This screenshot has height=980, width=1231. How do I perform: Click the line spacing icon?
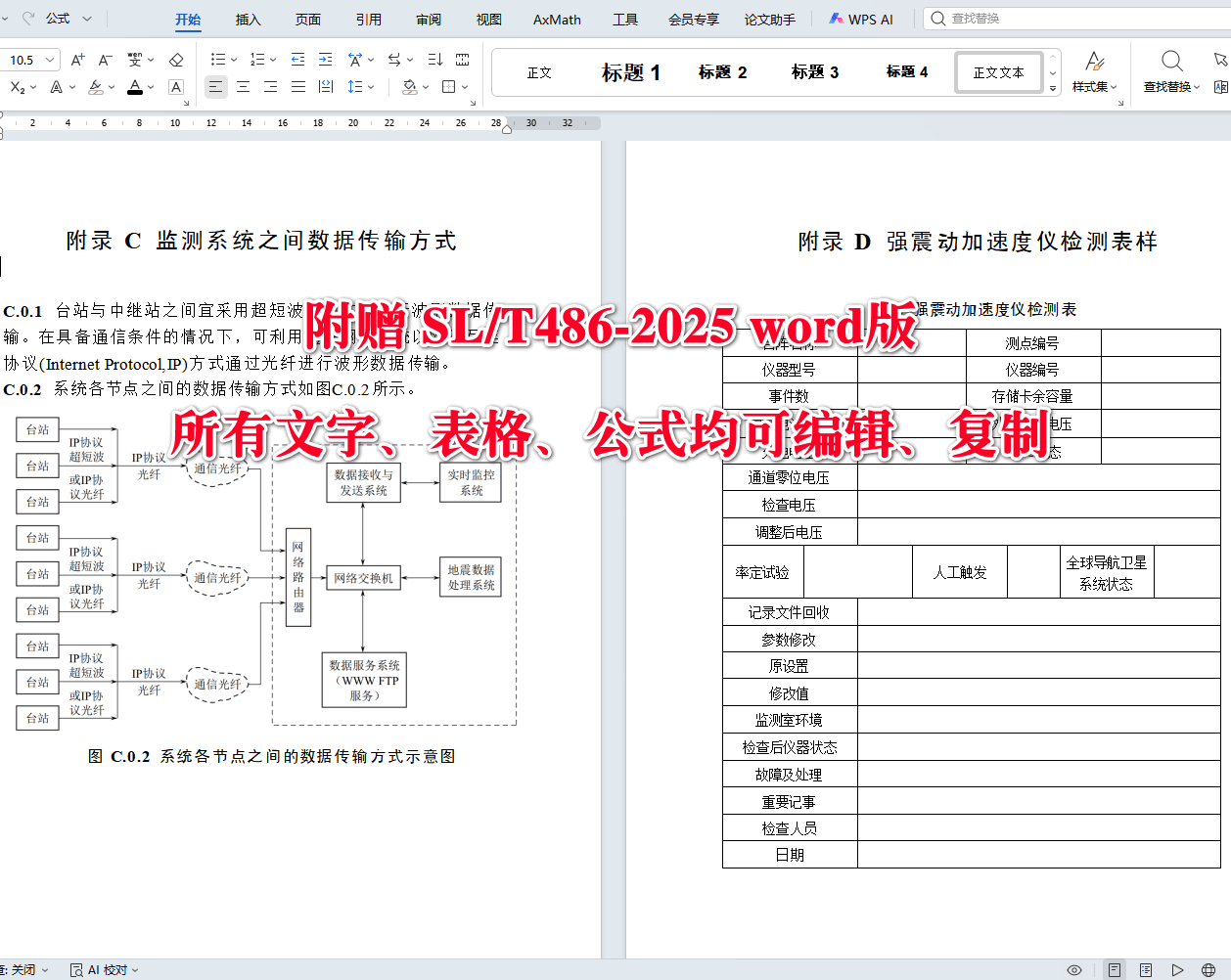[354, 87]
